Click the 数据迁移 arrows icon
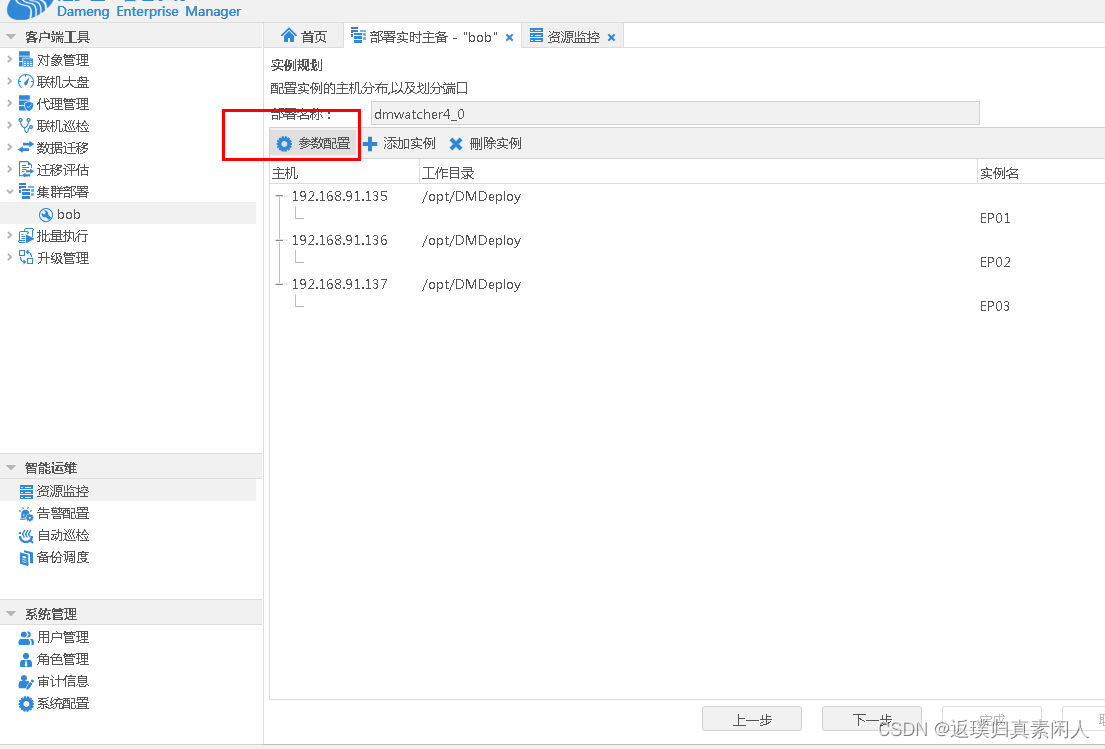Viewport: 1105px width, 749px height. 25,147
